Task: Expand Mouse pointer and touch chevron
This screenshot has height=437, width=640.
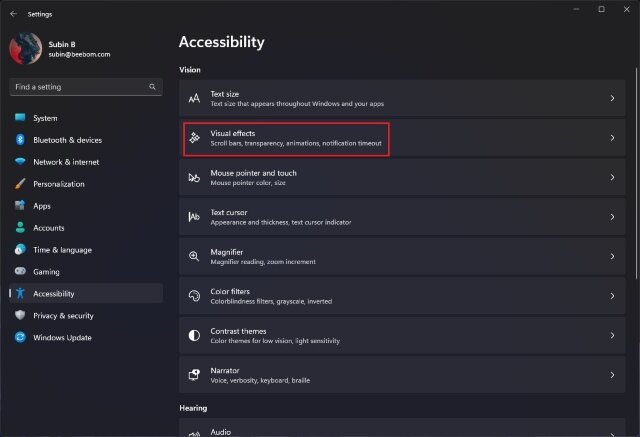Action: [x=612, y=177]
